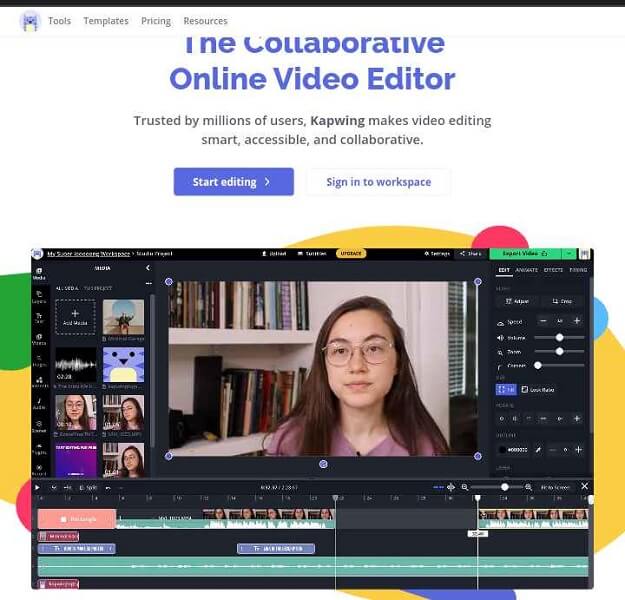Toggle the Lock Ratio checkbox

point(525,390)
